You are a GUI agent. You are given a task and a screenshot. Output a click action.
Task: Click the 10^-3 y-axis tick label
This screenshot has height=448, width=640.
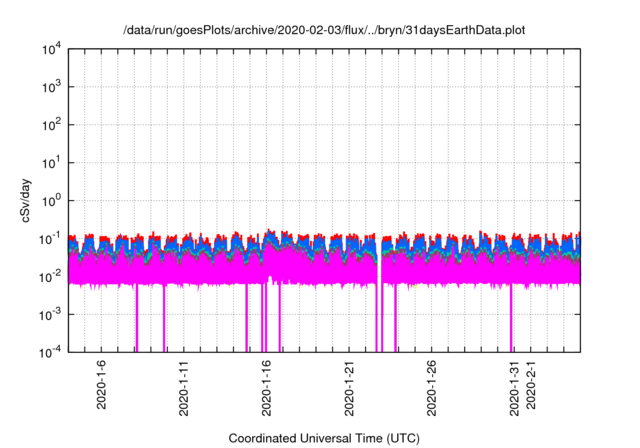(x=50, y=315)
